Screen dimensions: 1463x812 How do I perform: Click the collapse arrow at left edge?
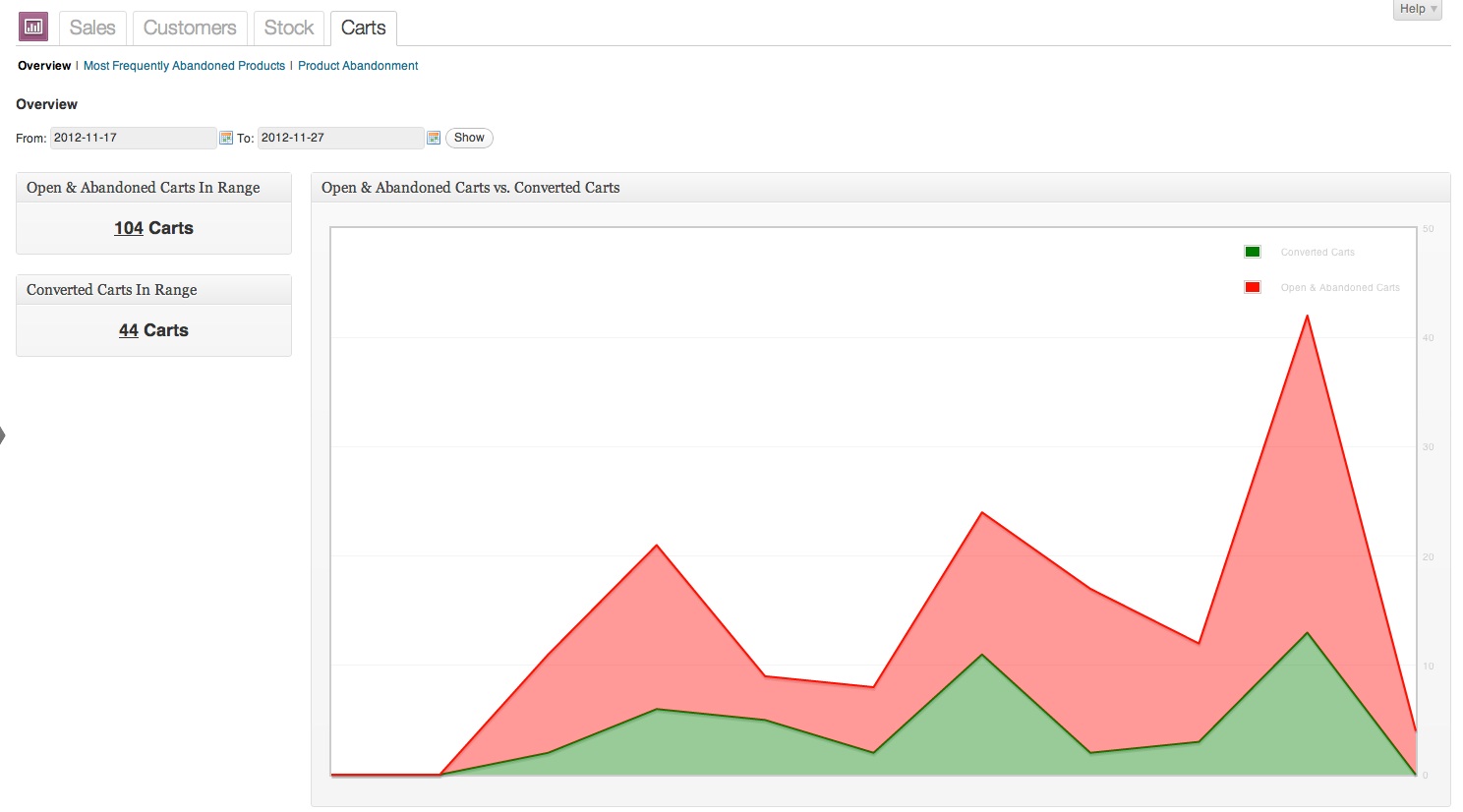tap(3, 435)
